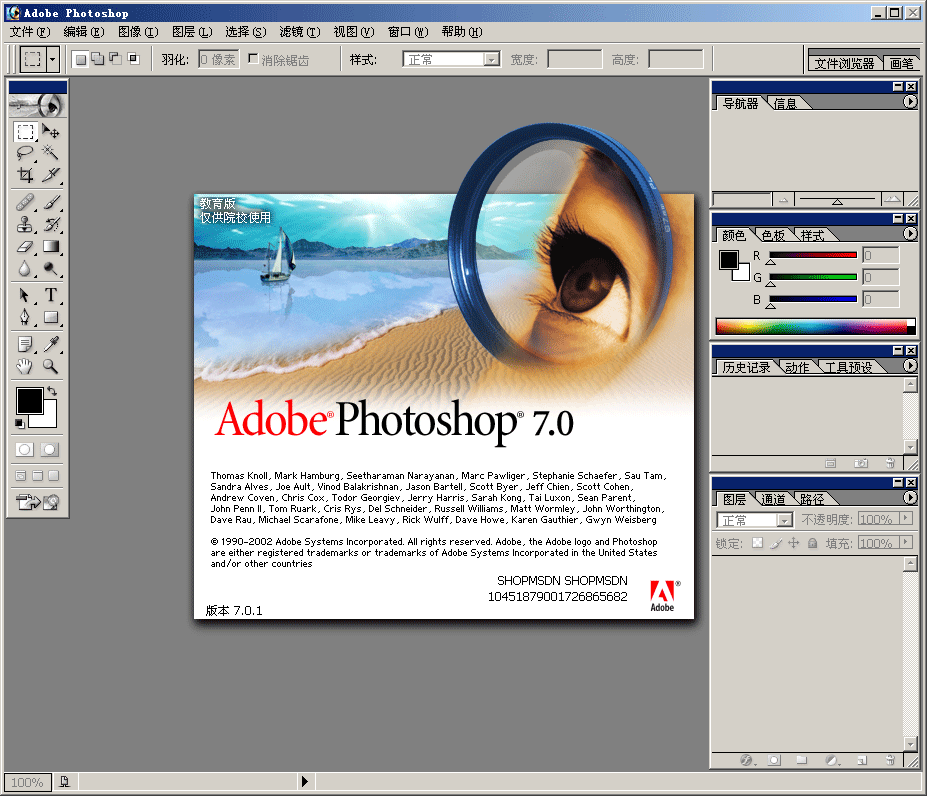Screen dimensions: 927x796
Task: Open the History panel options menu
Action: pyautogui.click(x=910, y=365)
